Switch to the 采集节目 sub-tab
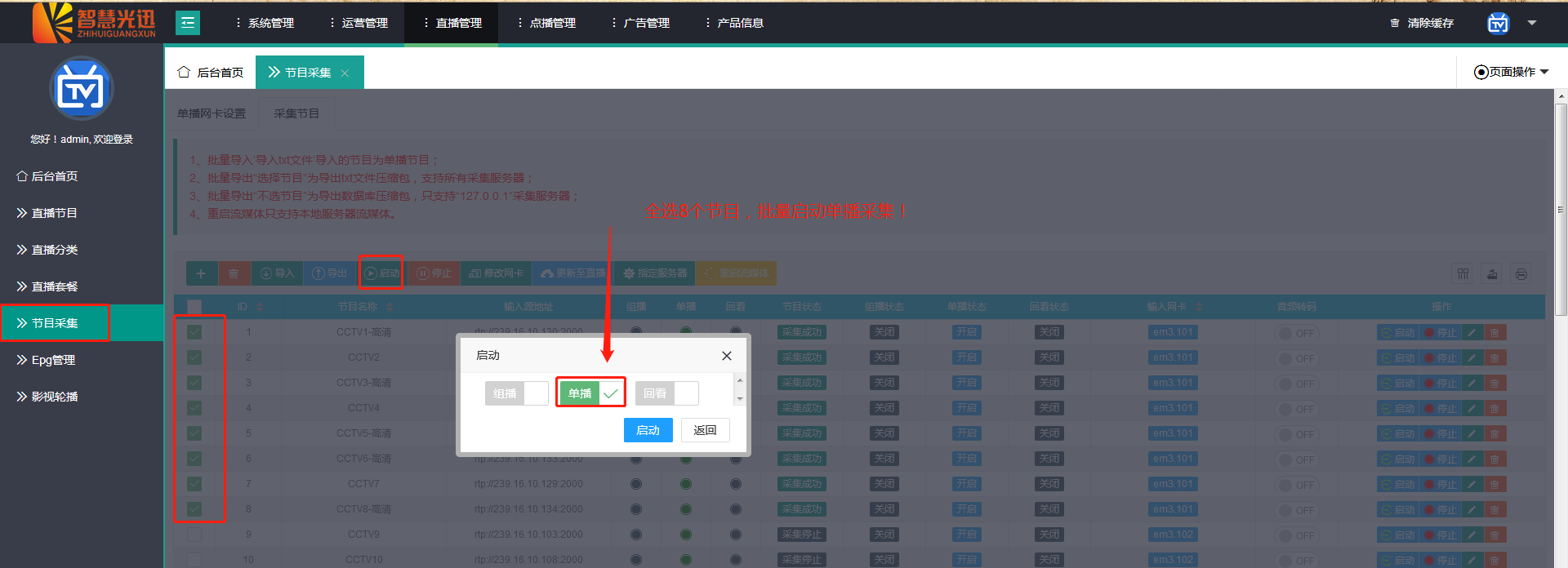 [296, 113]
